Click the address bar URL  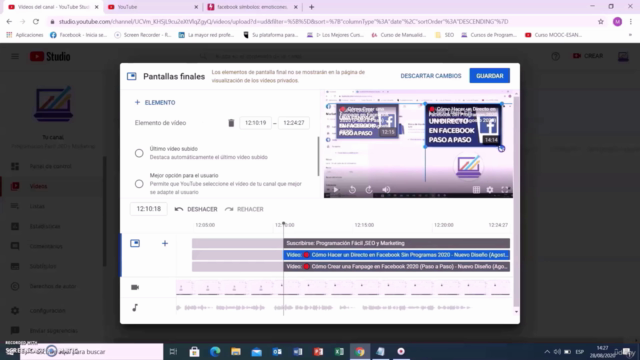click(283, 22)
